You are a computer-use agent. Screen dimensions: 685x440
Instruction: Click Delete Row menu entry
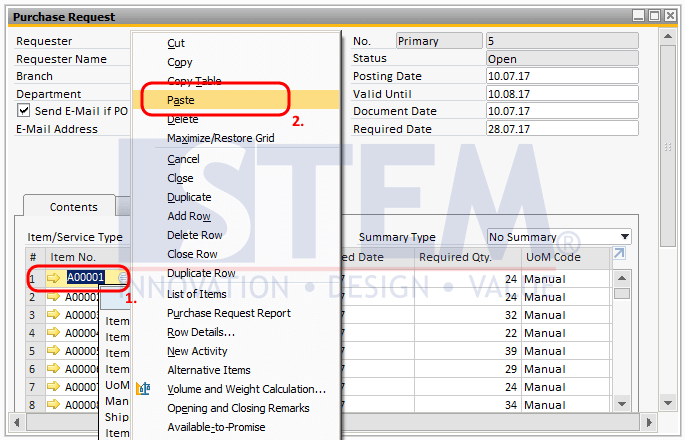[194, 235]
